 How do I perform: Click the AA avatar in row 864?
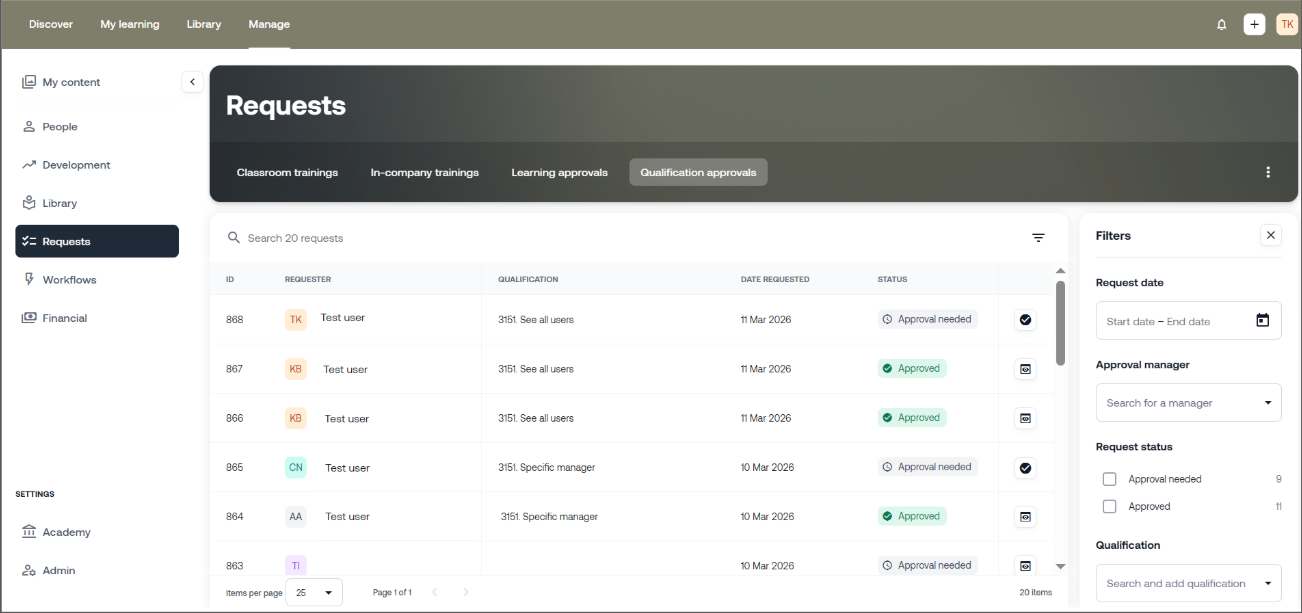[x=295, y=516]
